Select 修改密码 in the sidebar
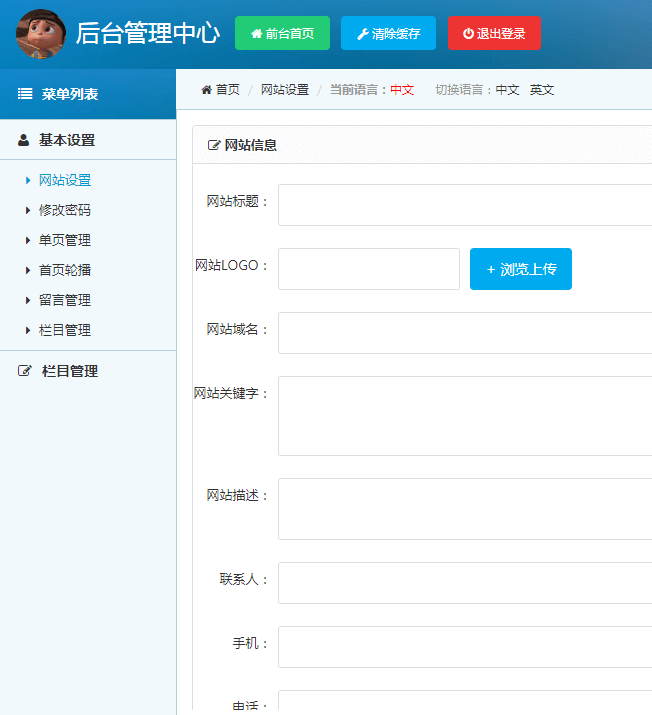 click(x=64, y=210)
